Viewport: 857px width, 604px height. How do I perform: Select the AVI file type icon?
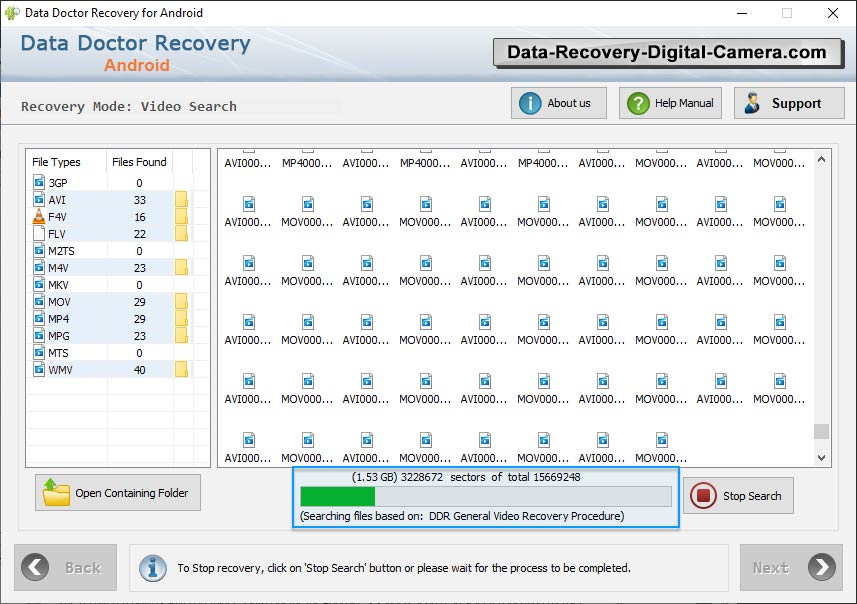39,199
